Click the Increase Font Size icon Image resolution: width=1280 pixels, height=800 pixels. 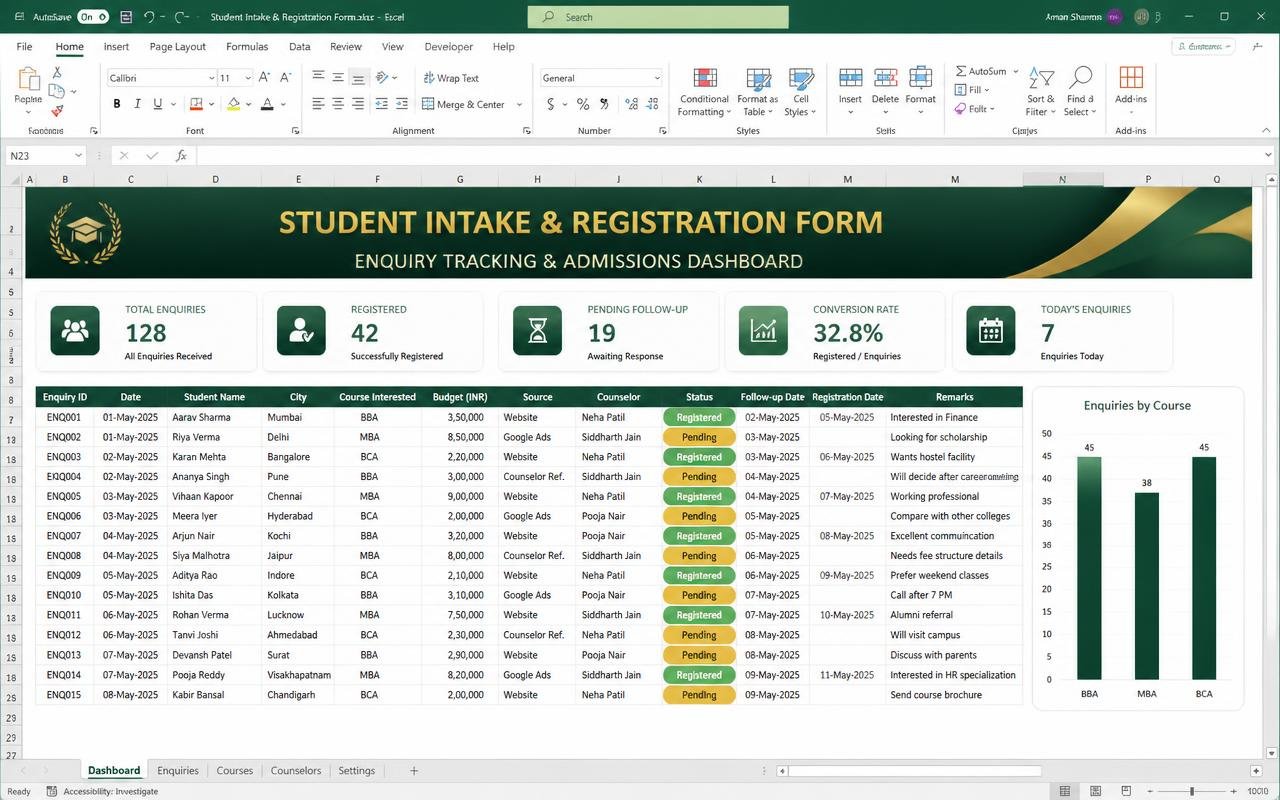point(264,78)
